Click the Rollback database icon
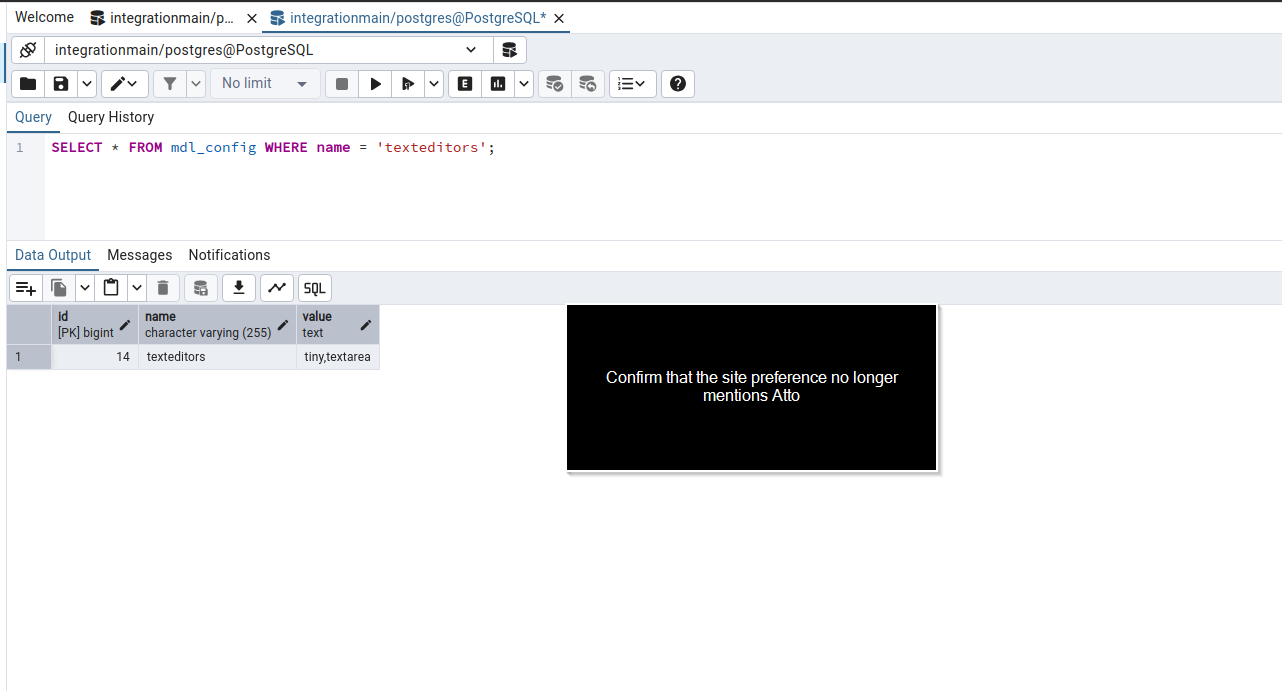Screen dimensions: 1282x691 click(588, 84)
